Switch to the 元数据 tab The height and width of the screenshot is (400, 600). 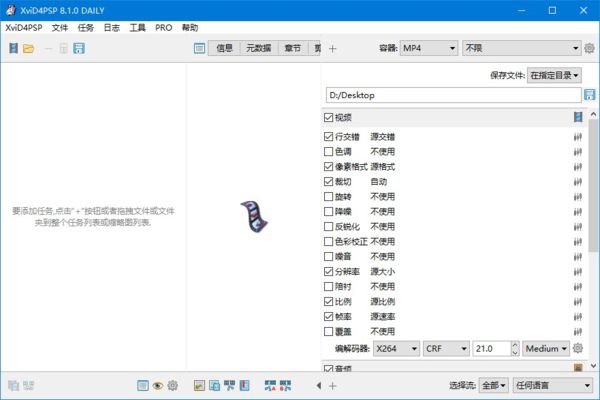point(257,48)
